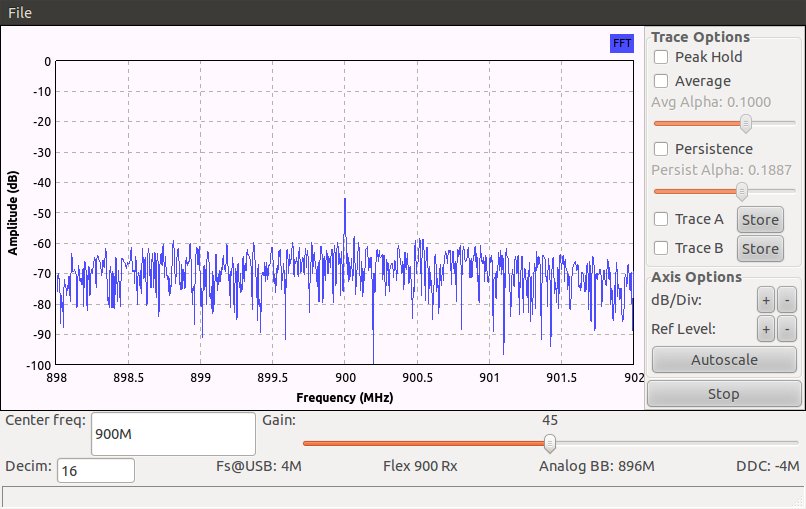Lower Ref Level with minus button

787,328
